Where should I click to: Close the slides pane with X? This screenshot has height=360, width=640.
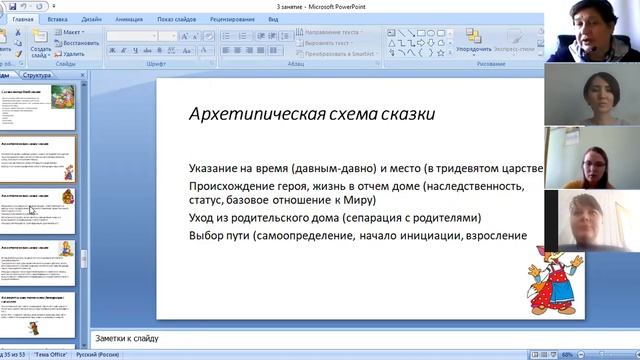82,75
